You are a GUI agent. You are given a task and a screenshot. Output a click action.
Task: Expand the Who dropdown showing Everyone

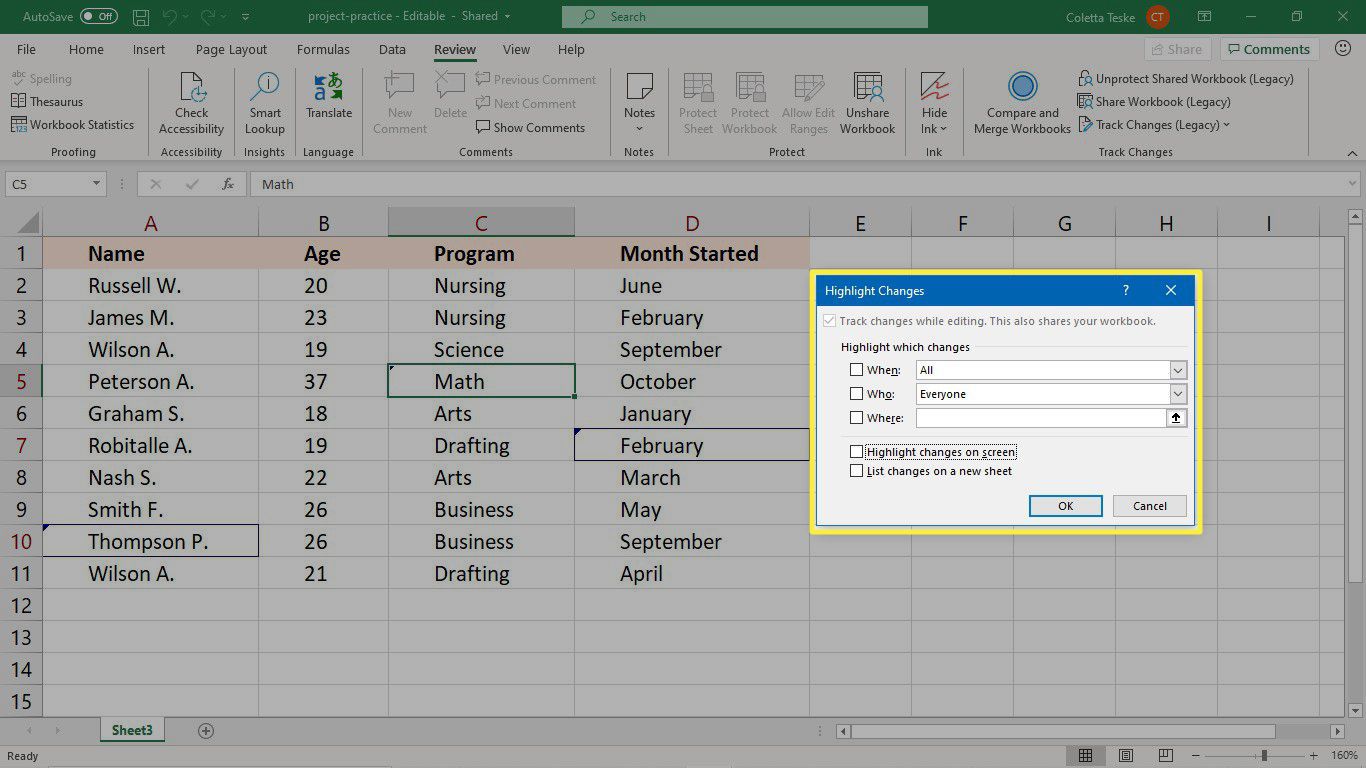(x=1177, y=394)
